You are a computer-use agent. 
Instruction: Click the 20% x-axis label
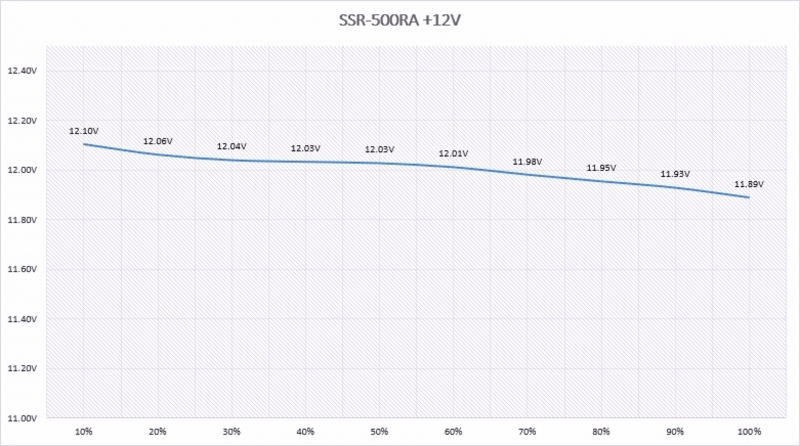[158, 432]
